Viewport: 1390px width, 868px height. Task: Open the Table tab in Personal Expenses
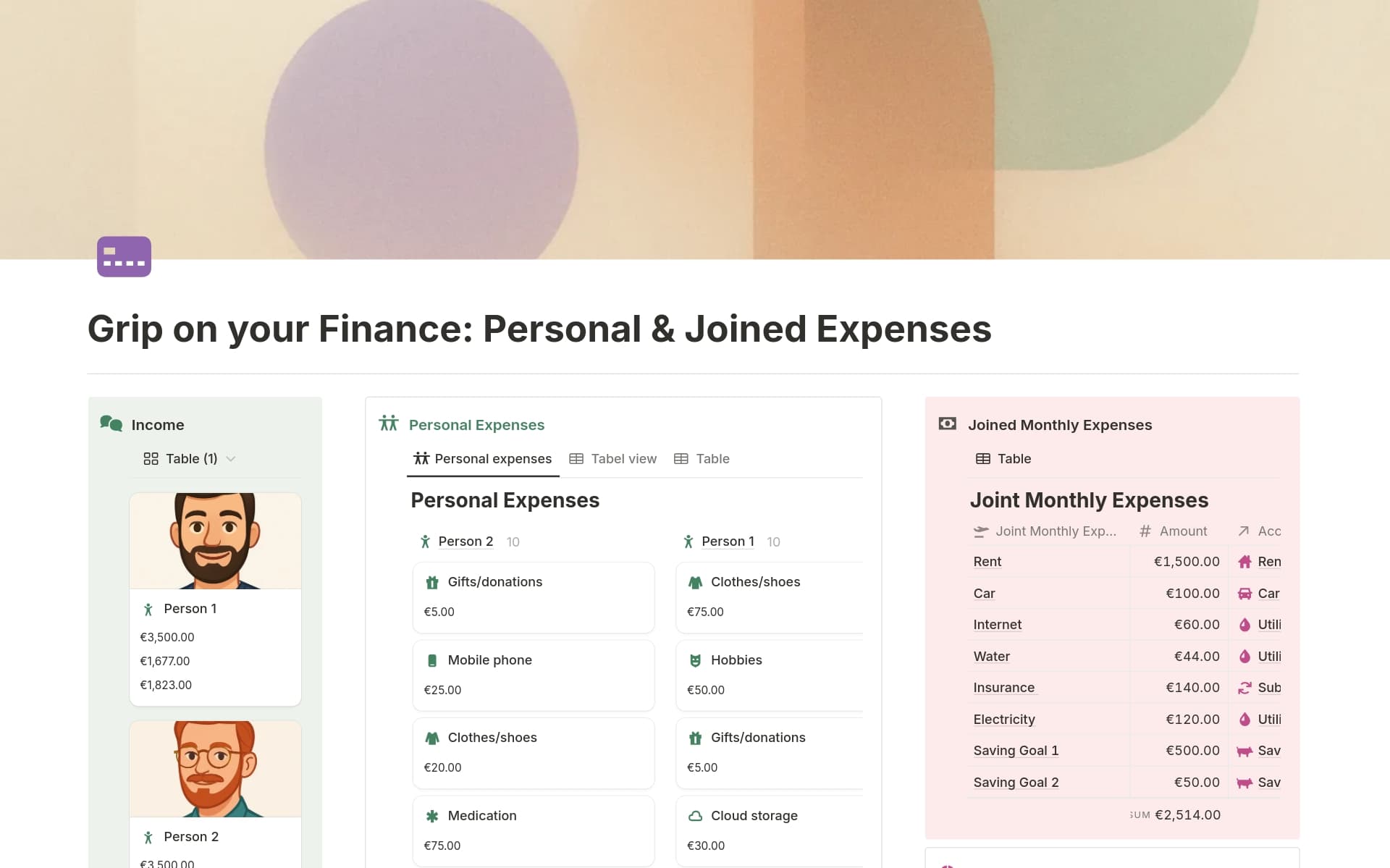tap(712, 458)
